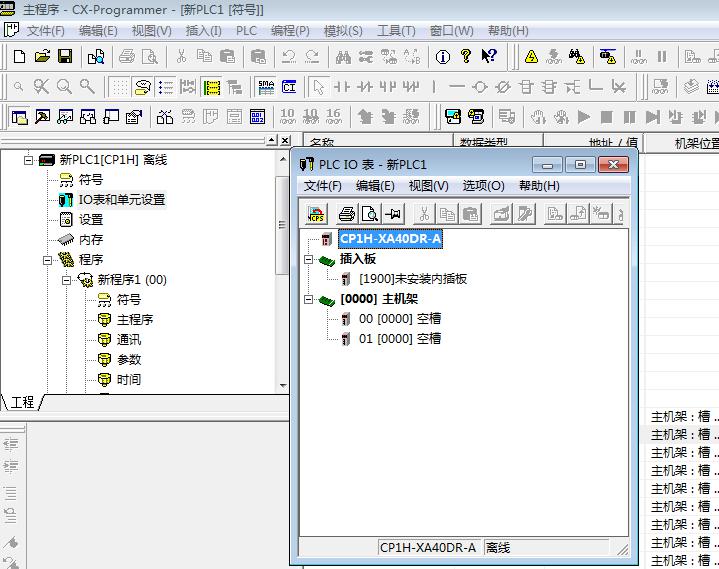Click the yellow question mark help icon
The image size is (719, 569).
(466, 57)
